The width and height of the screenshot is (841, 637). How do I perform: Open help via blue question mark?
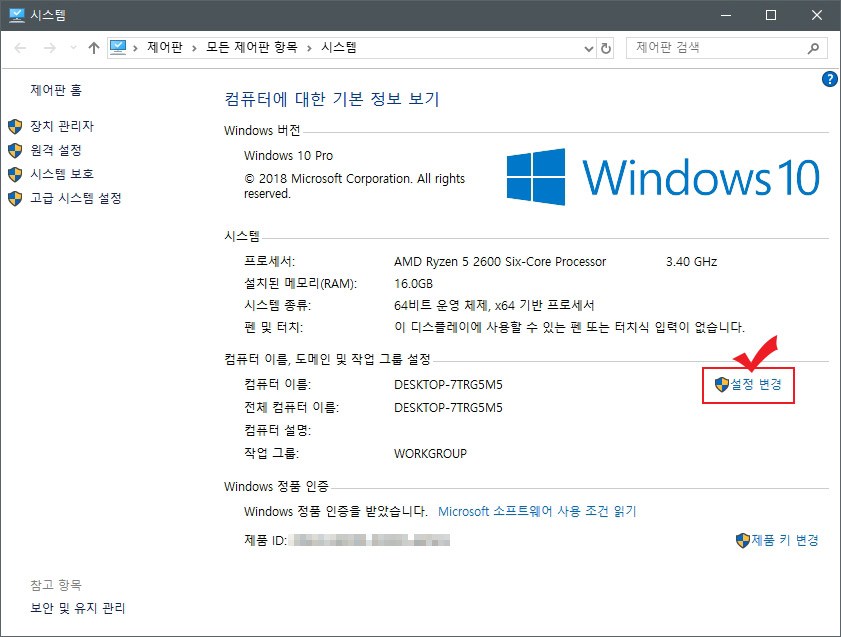click(829, 79)
